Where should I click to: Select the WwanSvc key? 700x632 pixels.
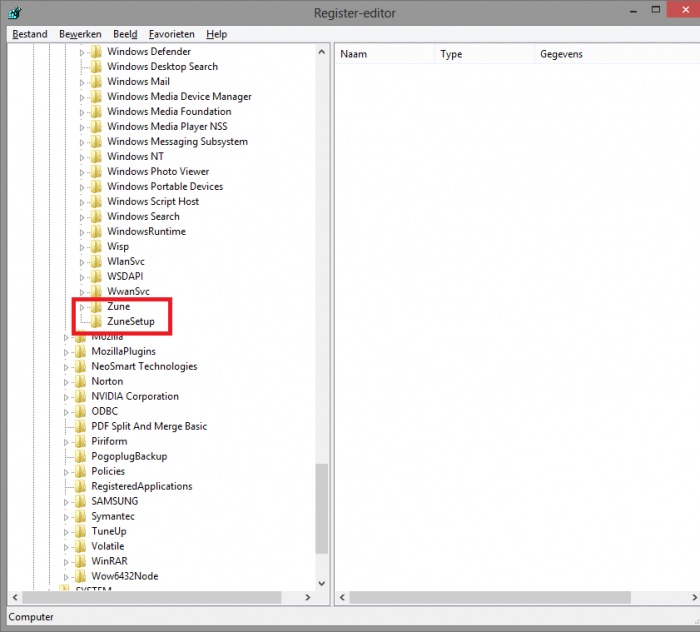[128, 291]
